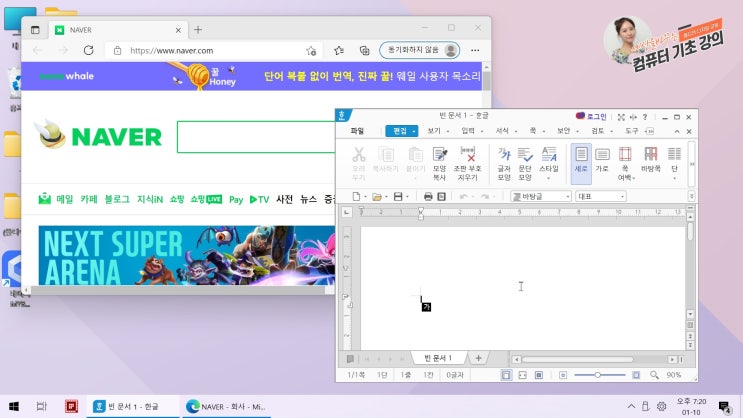Image resolution: width=743 pixels, height=418 pixels.
Task: Click the Hangul vertical scroll down arrow
Action: [690, 314]
